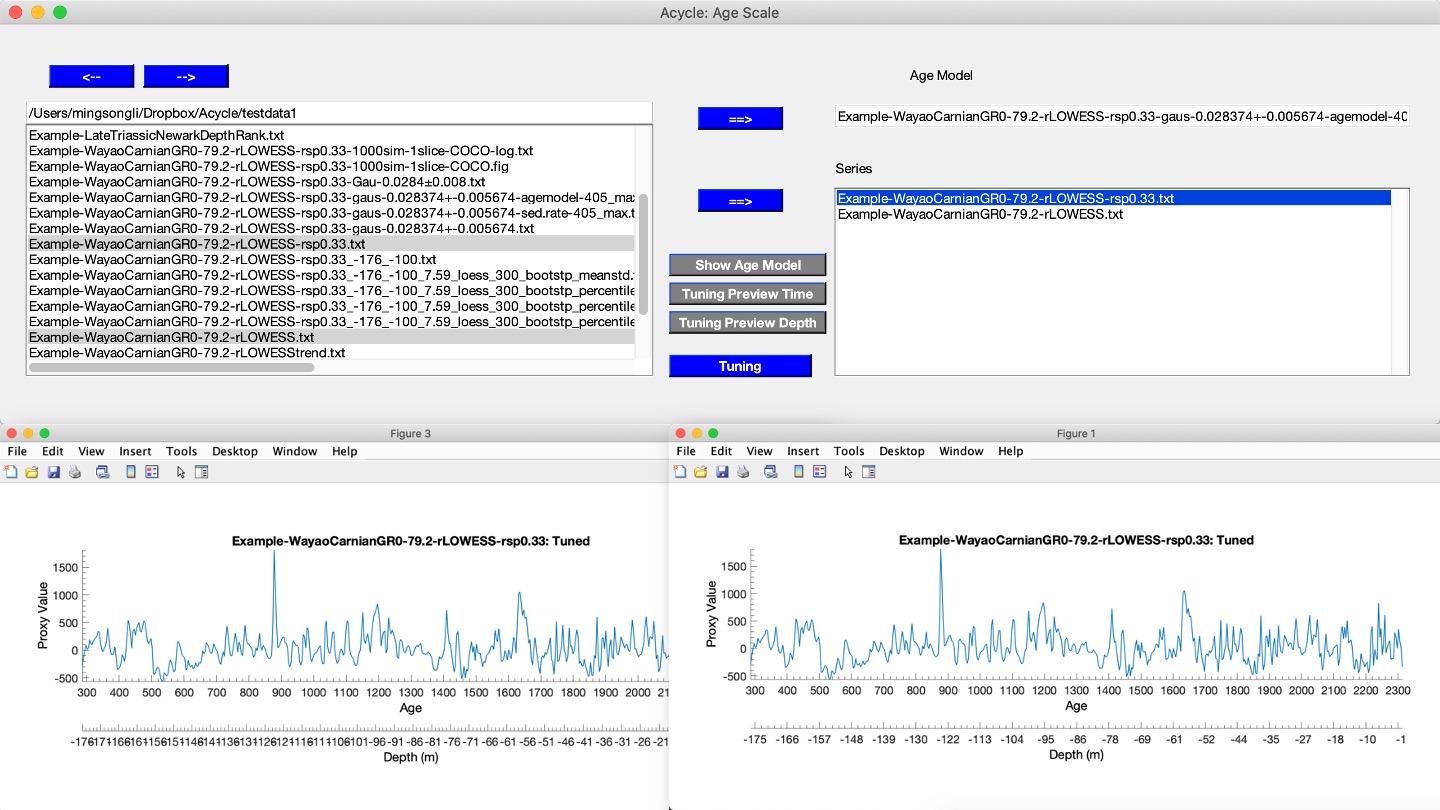Screen dimensions: 1440x810
Task: Open the Tools menu in Figure 3
Action: pos(181,452)
